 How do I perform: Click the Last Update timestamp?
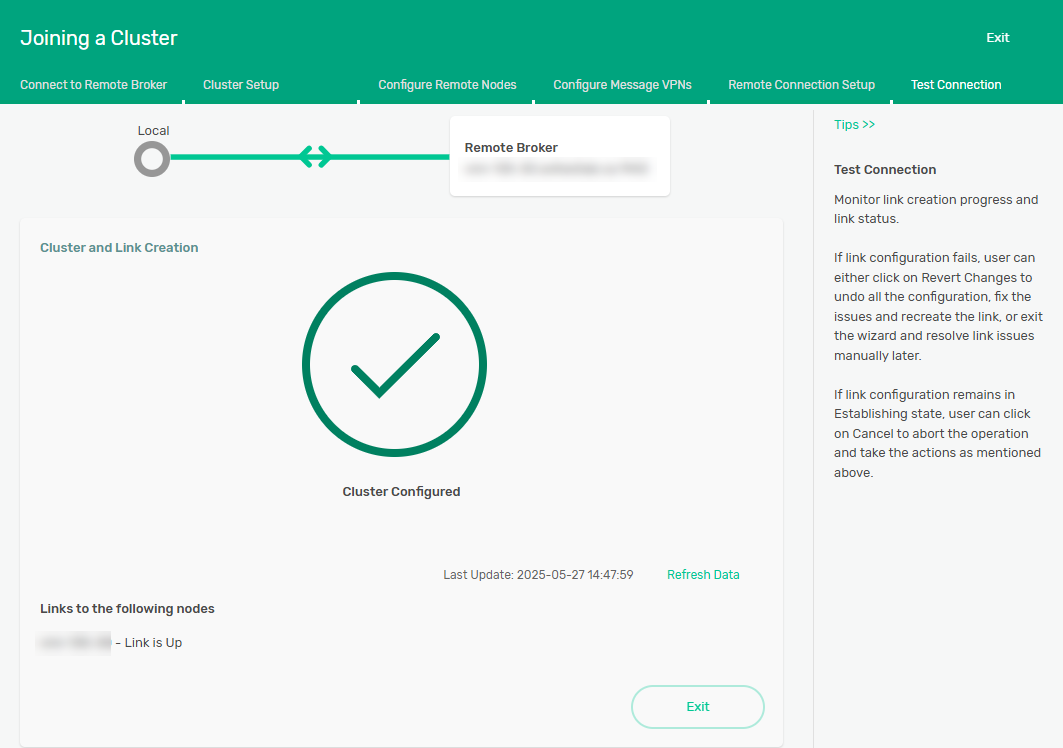pyautogui.click(x=538, y=575)
